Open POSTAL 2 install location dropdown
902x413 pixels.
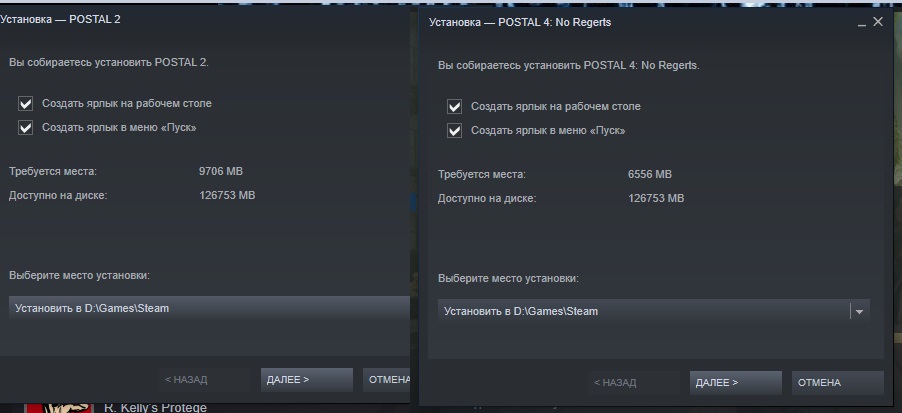click(209, 308)
